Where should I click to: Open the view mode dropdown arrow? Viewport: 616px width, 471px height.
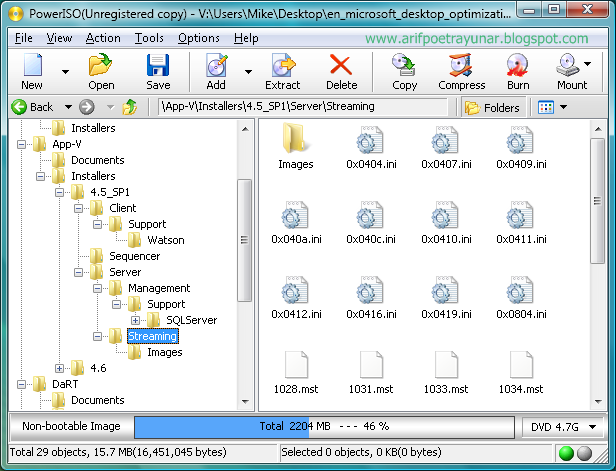[563, 107]
